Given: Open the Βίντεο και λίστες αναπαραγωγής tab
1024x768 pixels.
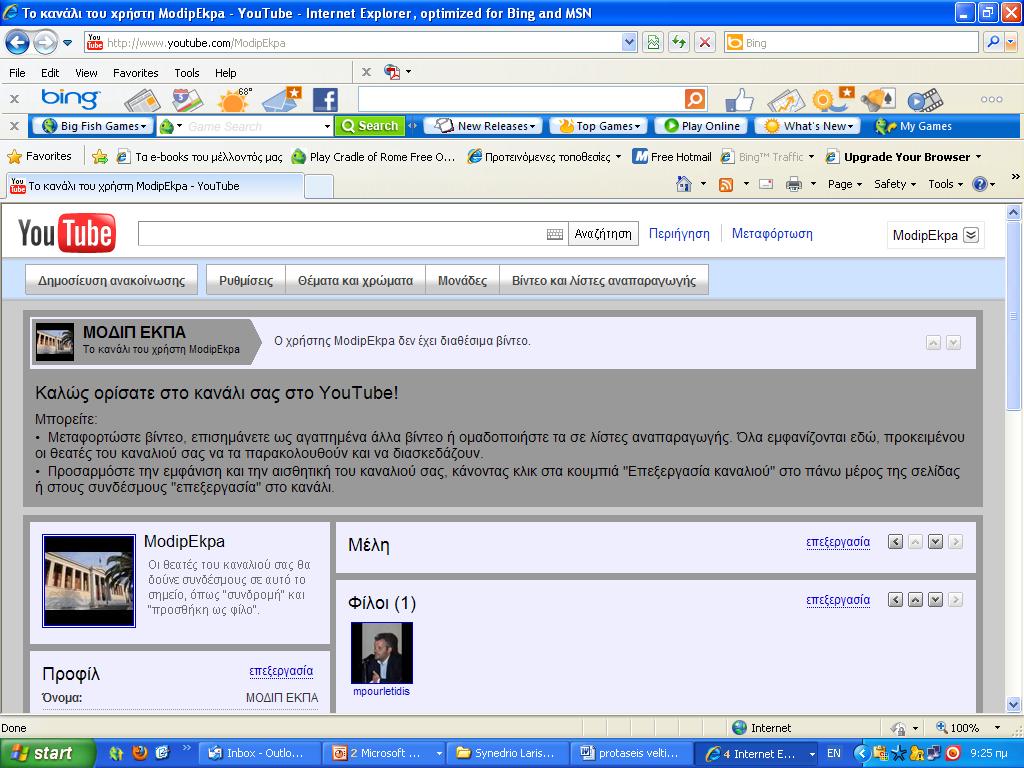Looking at the screenshot, I should 603,280.
